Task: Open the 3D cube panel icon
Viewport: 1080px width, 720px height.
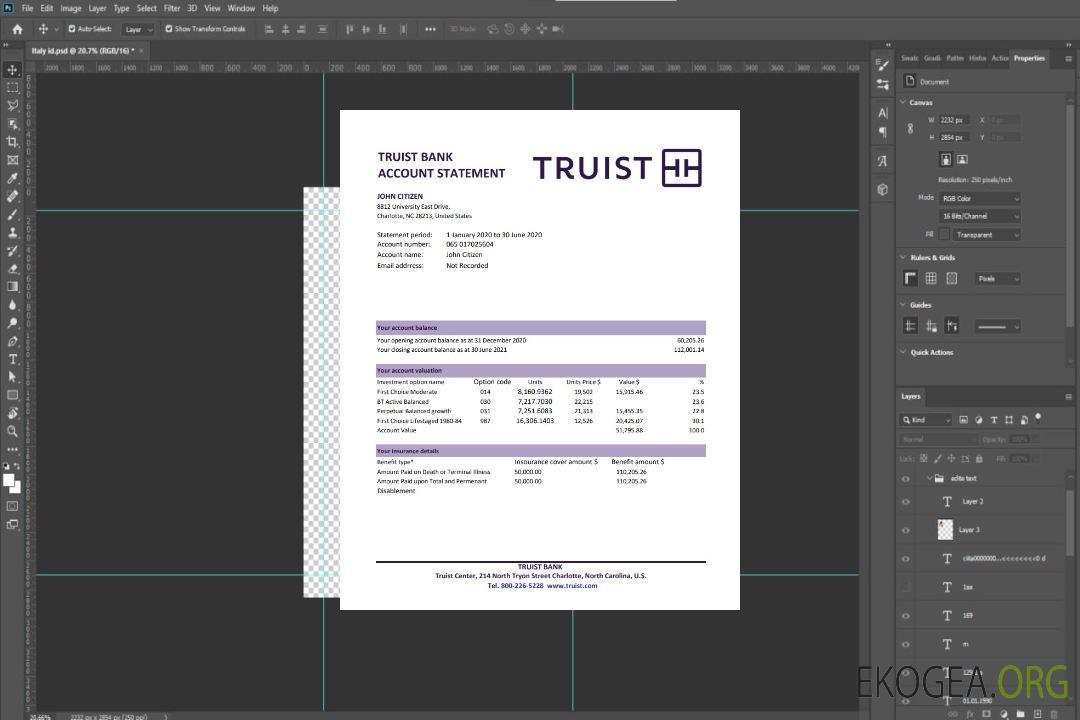Action: [x=882, y=189]
